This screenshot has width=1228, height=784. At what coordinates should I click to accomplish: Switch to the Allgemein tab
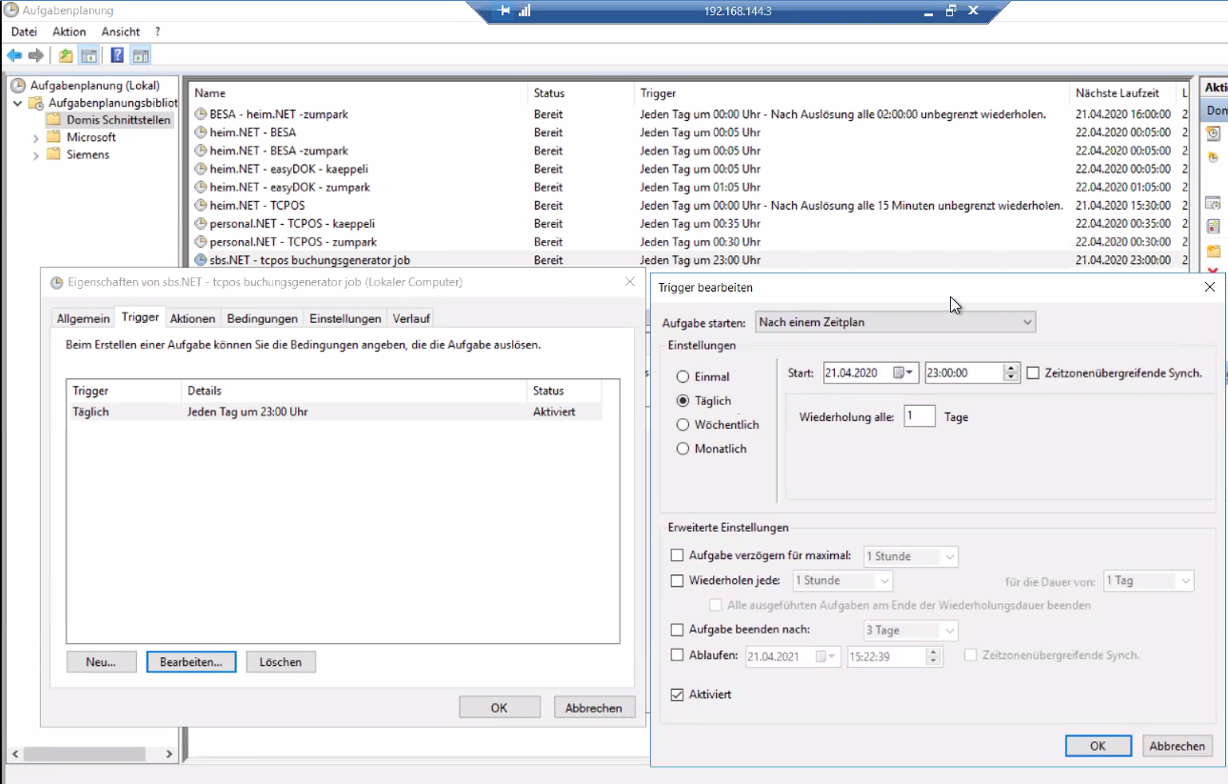tap(83, 318)
